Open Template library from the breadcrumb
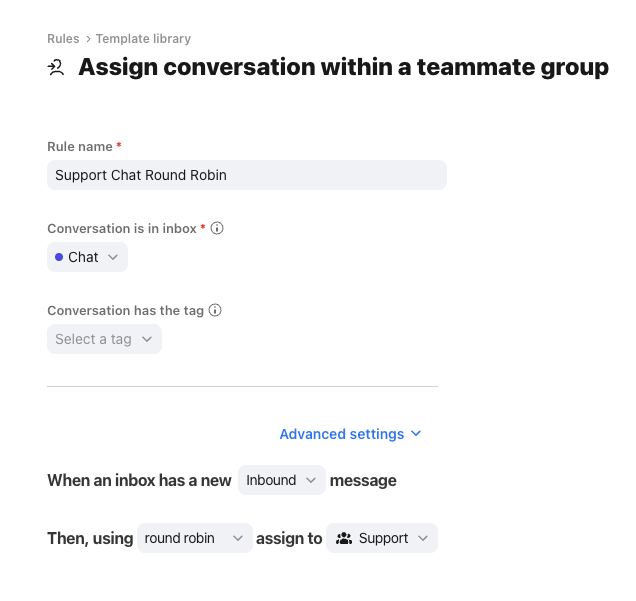The image size is (636, 601). pos(143,39)
